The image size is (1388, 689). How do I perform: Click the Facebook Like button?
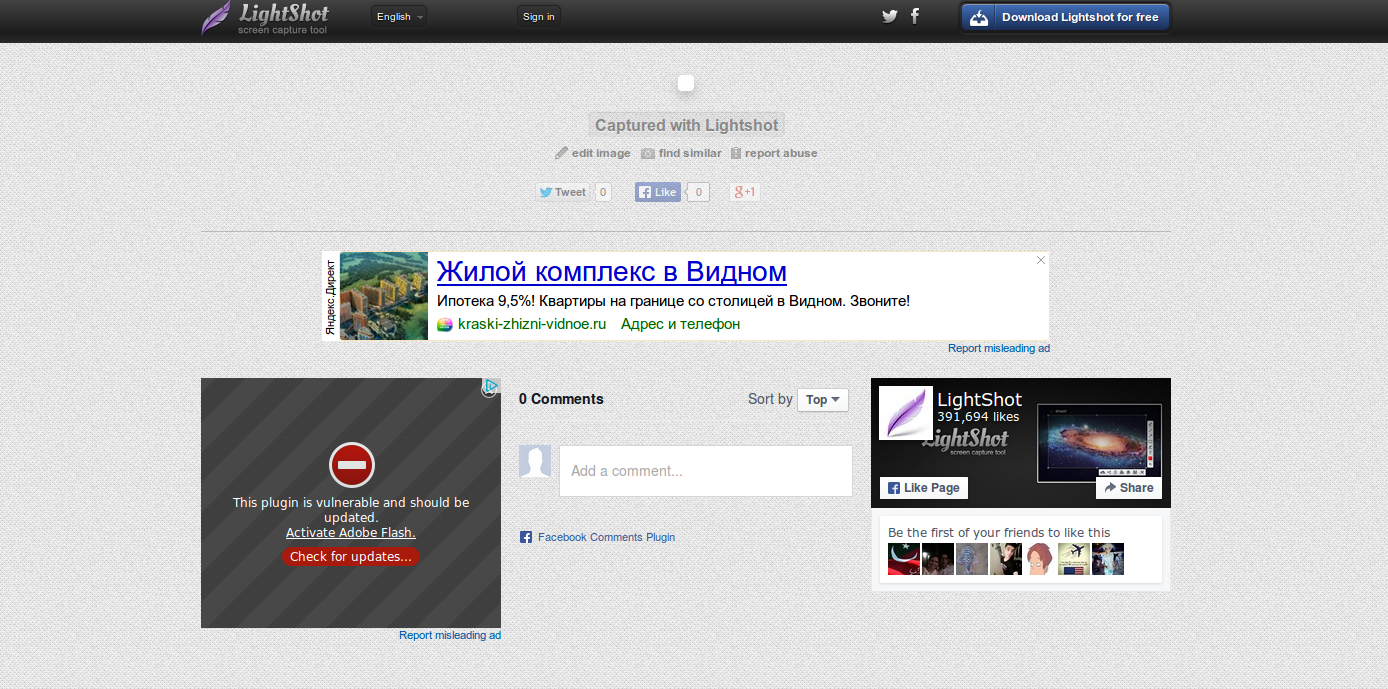click(x=658, y=192)
